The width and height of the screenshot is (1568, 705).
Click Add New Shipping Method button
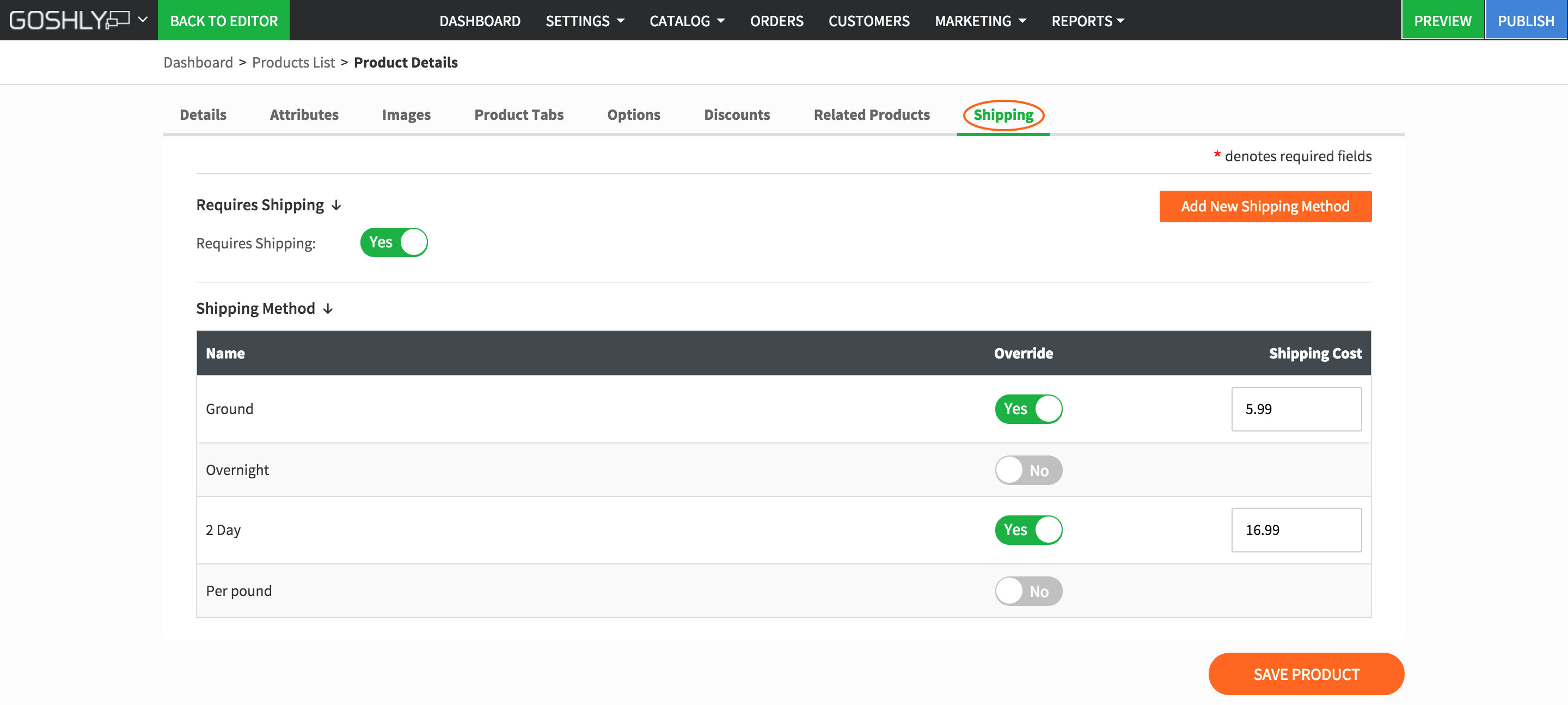[1265, 206]
